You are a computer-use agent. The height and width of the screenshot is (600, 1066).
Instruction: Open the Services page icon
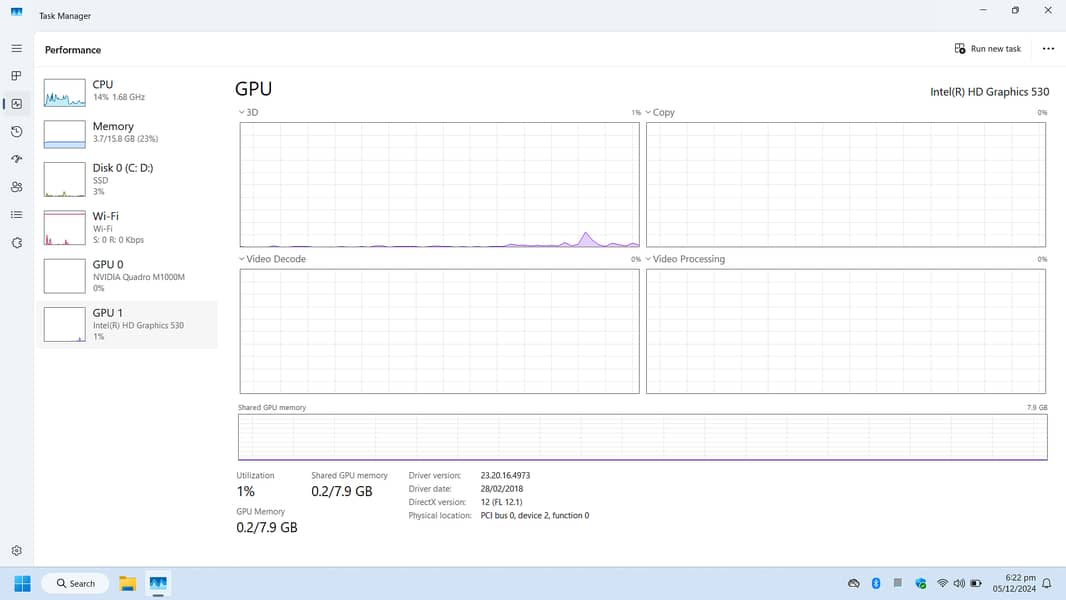pos(16,243)
